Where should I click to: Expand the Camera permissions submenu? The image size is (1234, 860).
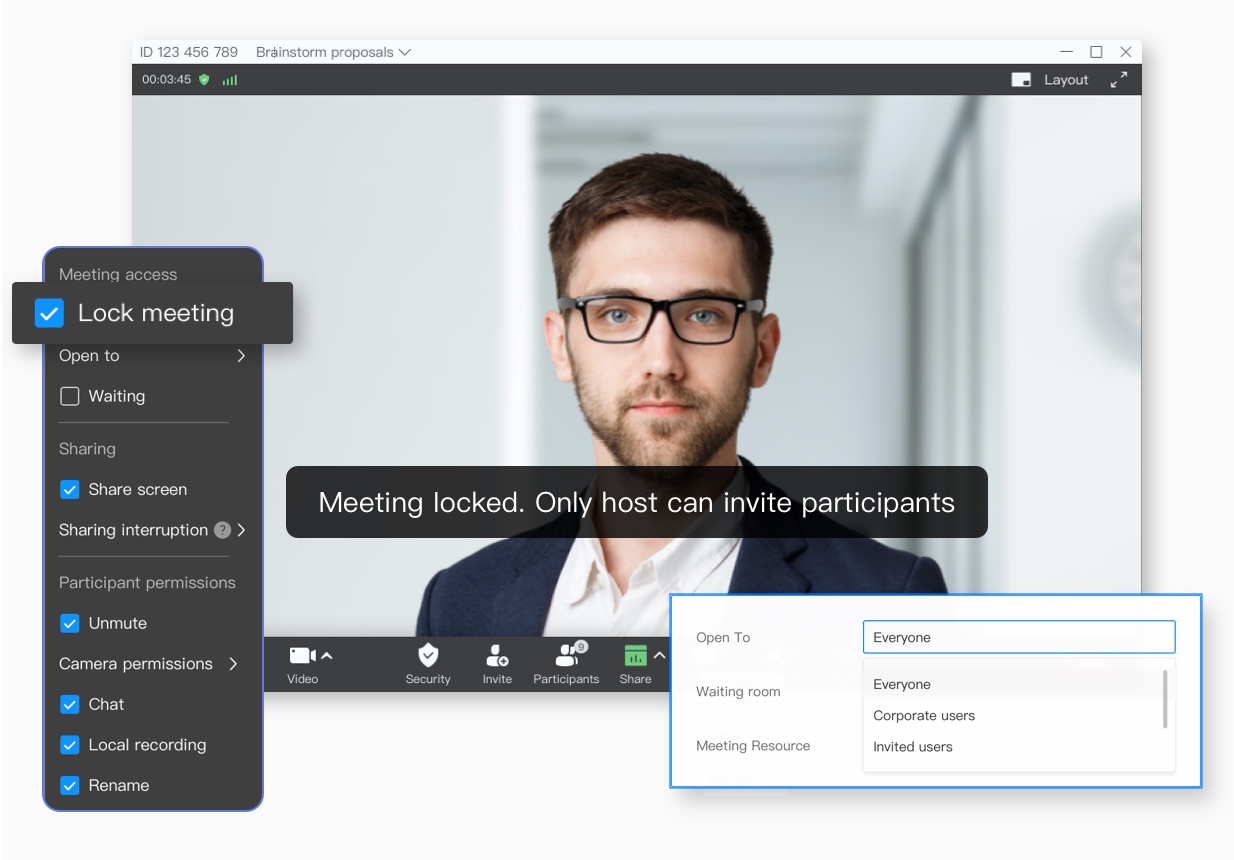point(233,664)
